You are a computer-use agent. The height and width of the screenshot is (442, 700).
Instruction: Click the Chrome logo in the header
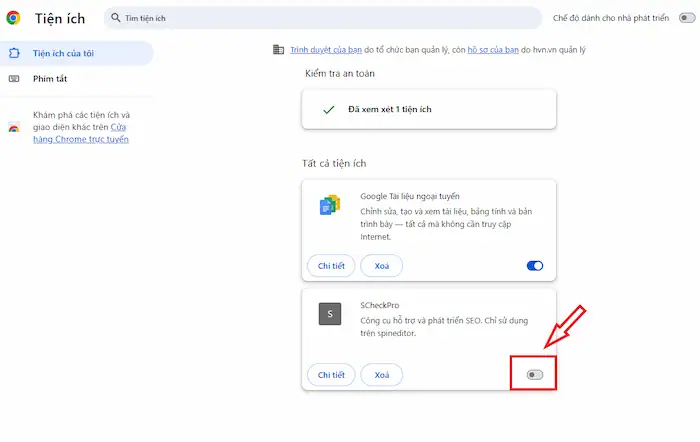(14, 18)
